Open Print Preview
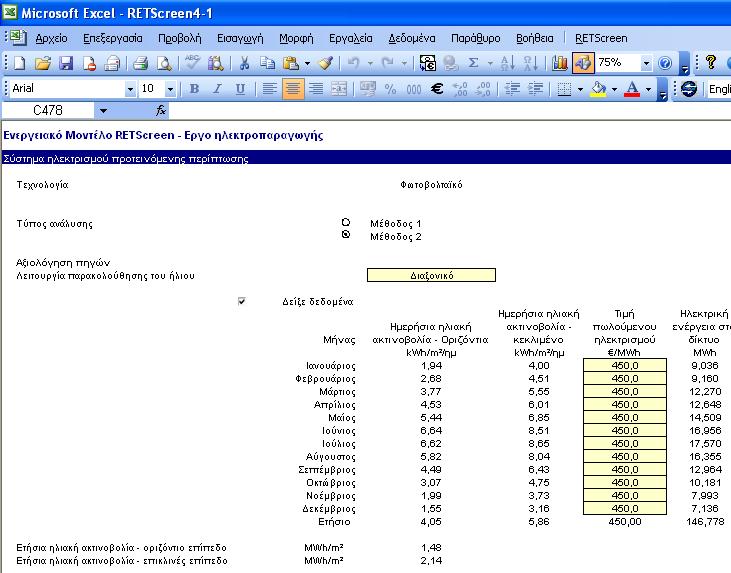 (164, 63)
